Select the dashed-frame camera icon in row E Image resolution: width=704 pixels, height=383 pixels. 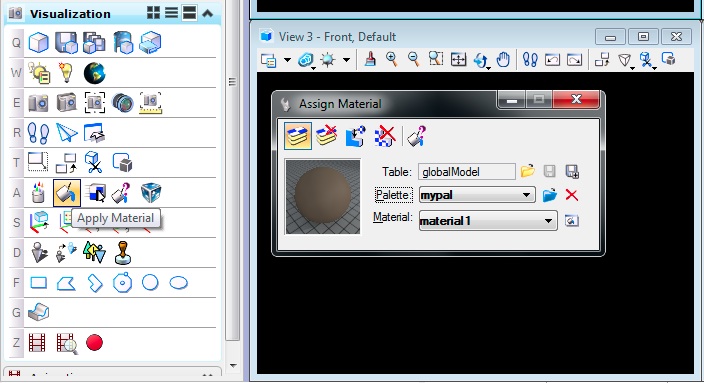[95, 103]
